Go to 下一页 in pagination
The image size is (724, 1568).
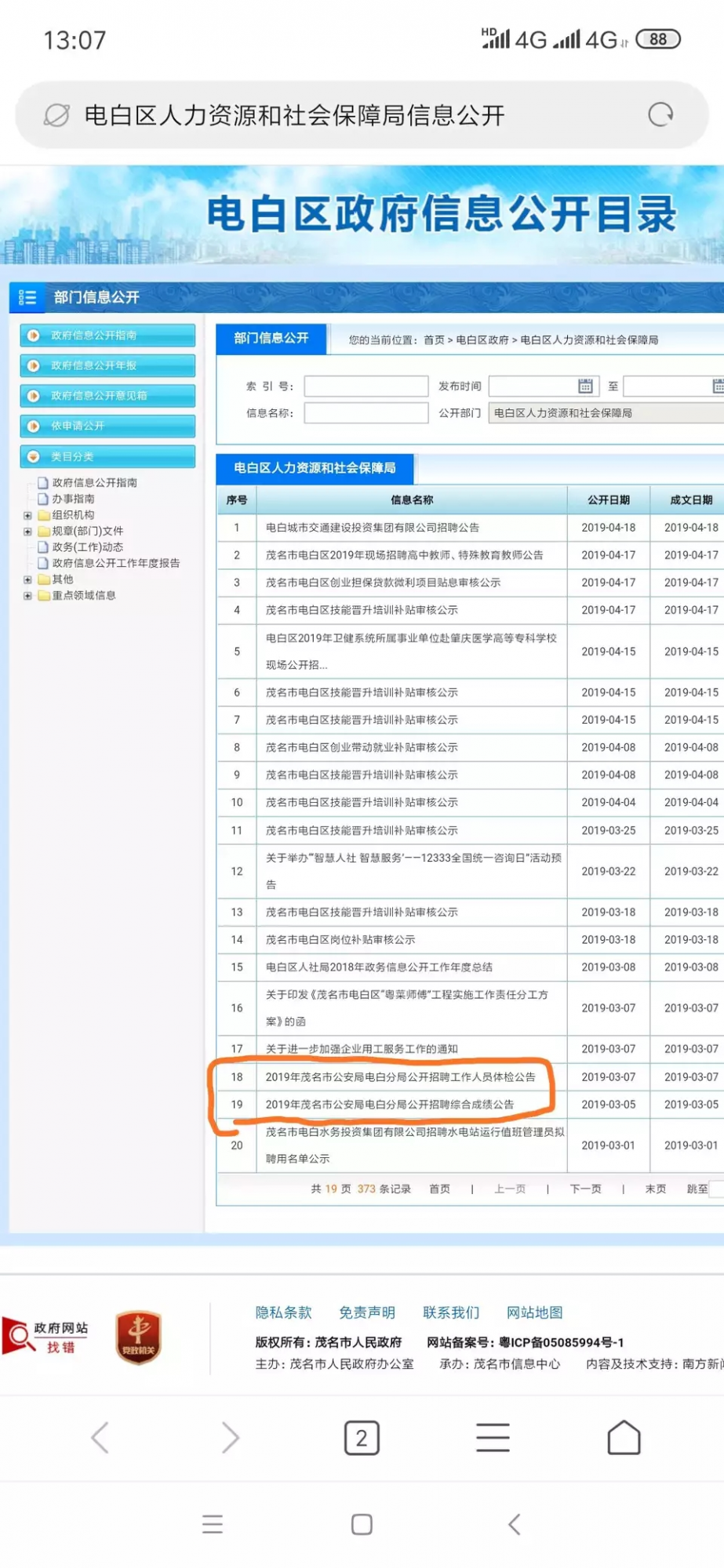pyautogui.click(x=585, y=1189)
